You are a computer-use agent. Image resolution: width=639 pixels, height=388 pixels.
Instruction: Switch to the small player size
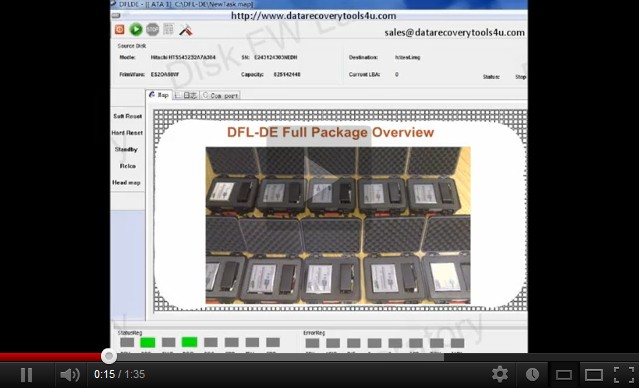(x=564, y=375)
